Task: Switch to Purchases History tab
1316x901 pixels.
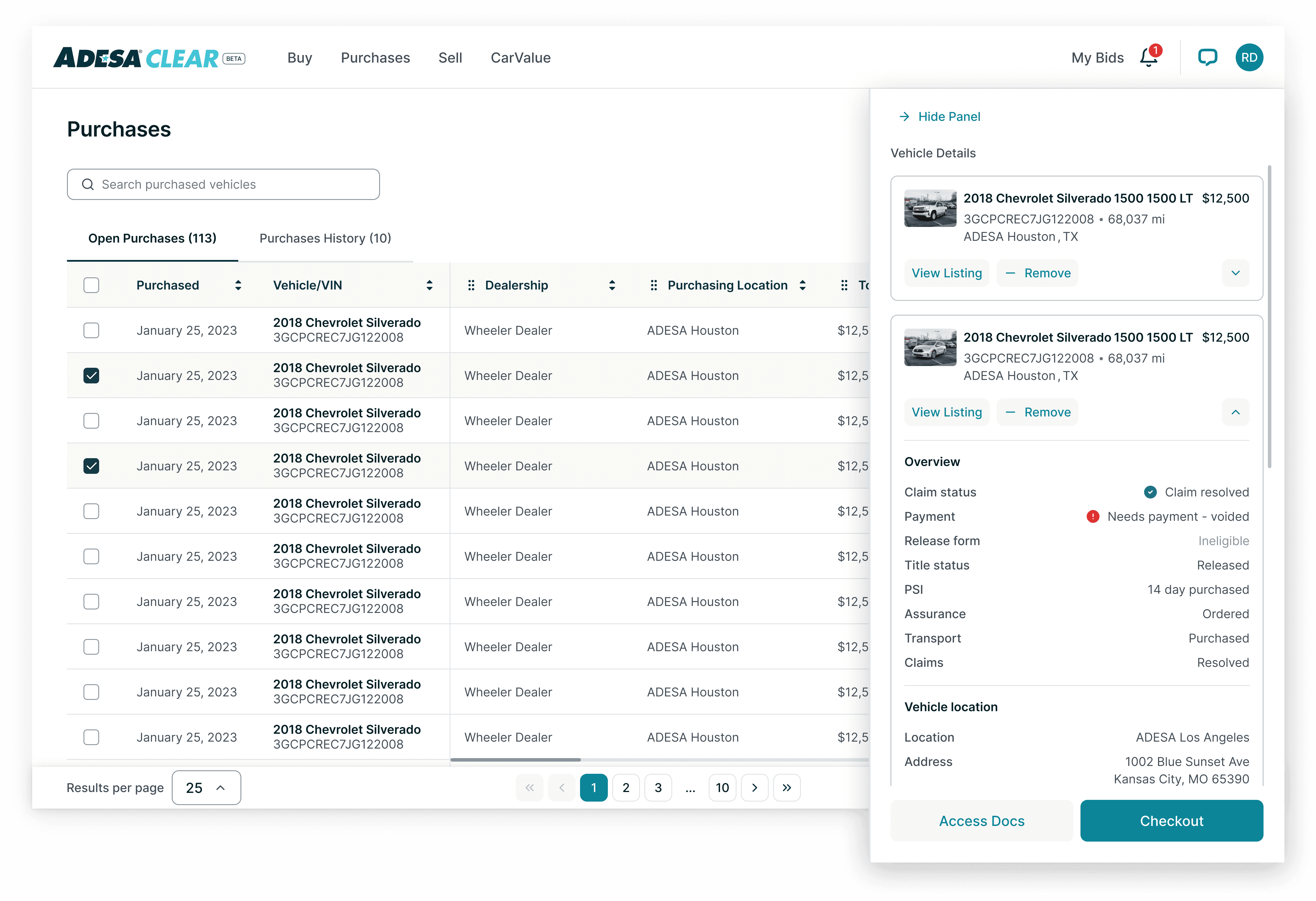Action: tap(325, 239)
